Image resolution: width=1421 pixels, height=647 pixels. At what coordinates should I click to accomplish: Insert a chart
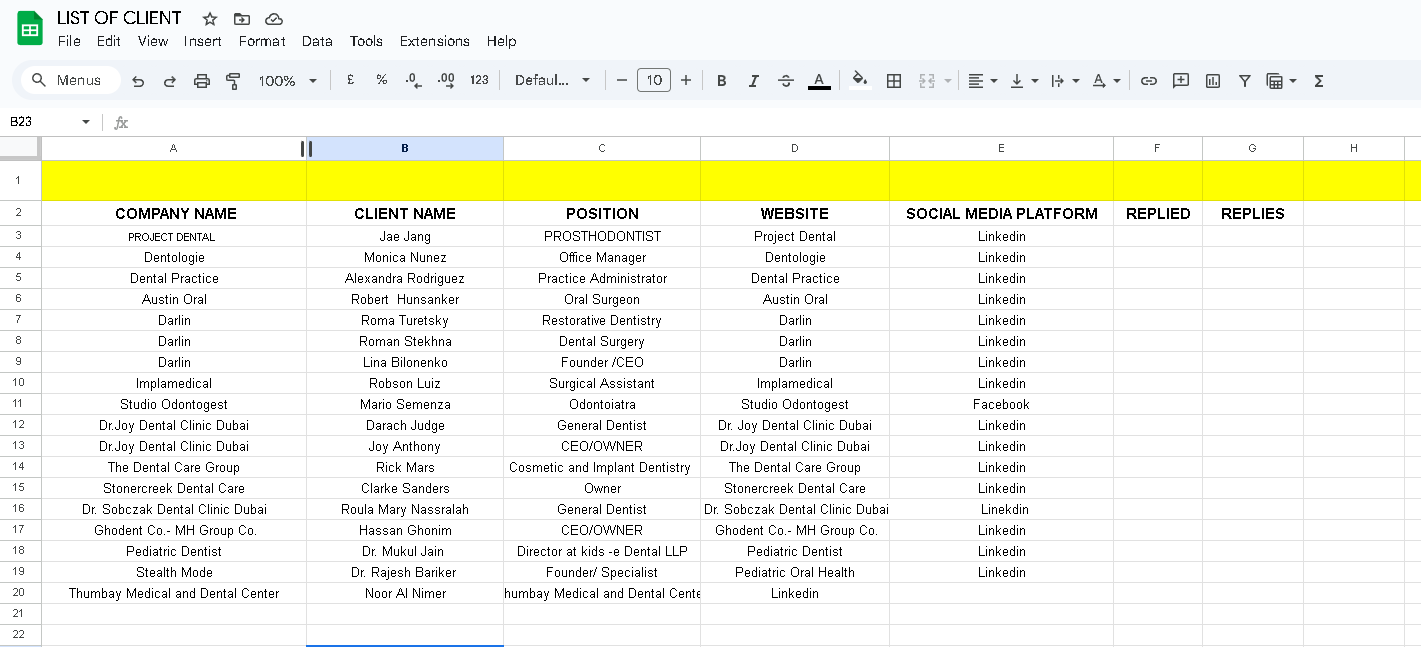(1213, 81)
